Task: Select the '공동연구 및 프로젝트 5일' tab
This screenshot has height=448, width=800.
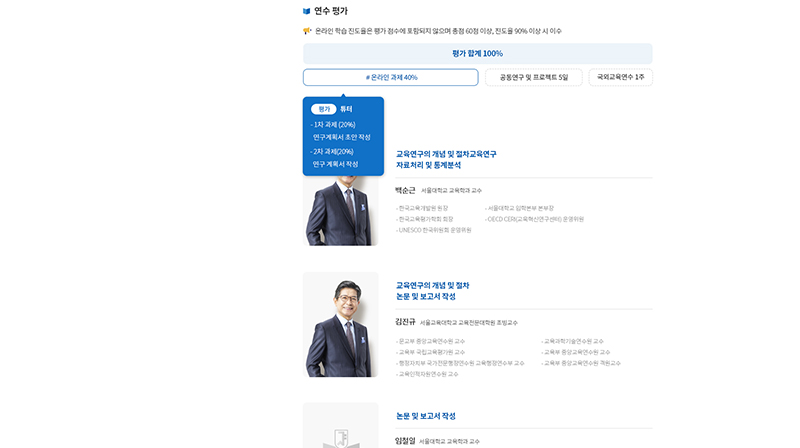Action: [533, 78]
